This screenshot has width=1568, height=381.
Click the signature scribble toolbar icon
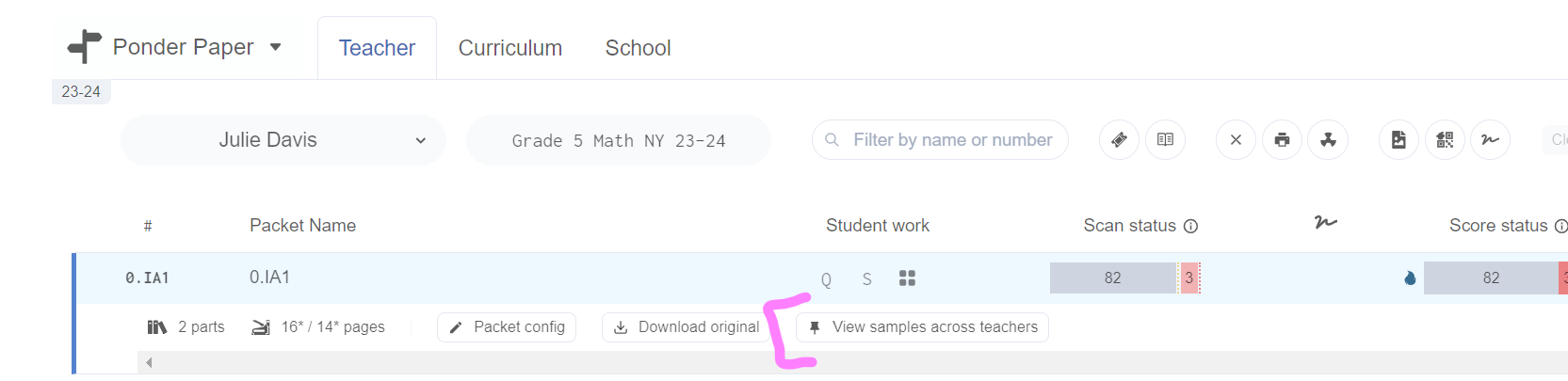click(1490, 140)
